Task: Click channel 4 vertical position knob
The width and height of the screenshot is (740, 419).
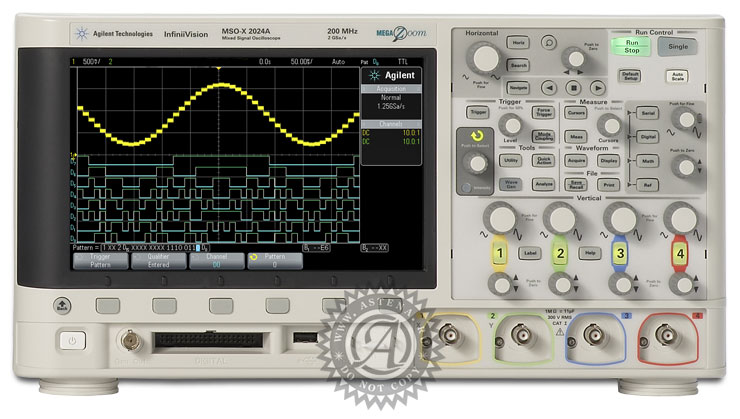Action: click(682, 285)
